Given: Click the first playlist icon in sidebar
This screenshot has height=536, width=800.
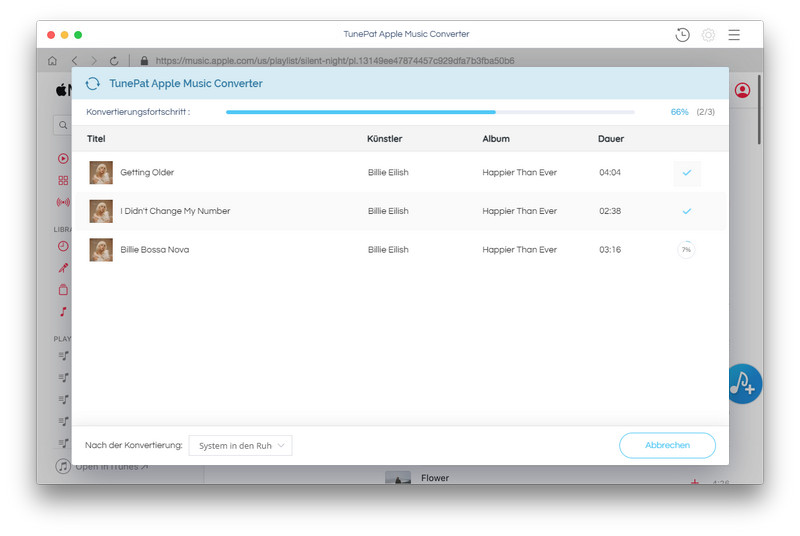Looking at the screenshot, I should tap(63, 355).
